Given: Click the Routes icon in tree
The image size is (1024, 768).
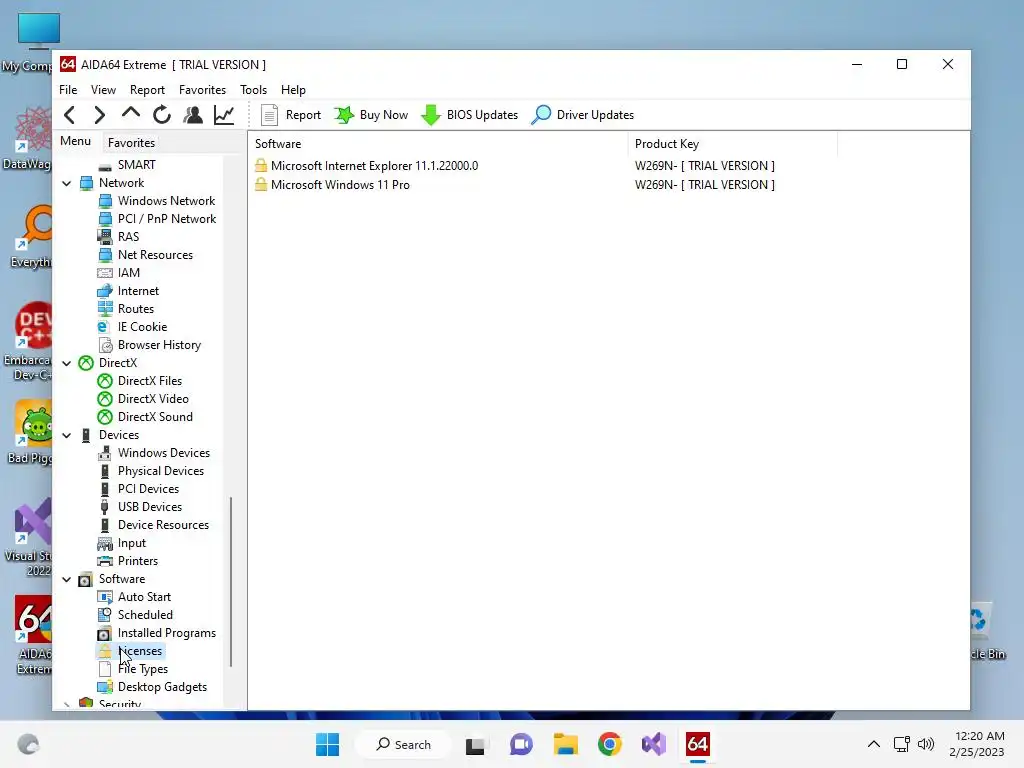Looking at the screenshot, I should click(x=104, y=309).
